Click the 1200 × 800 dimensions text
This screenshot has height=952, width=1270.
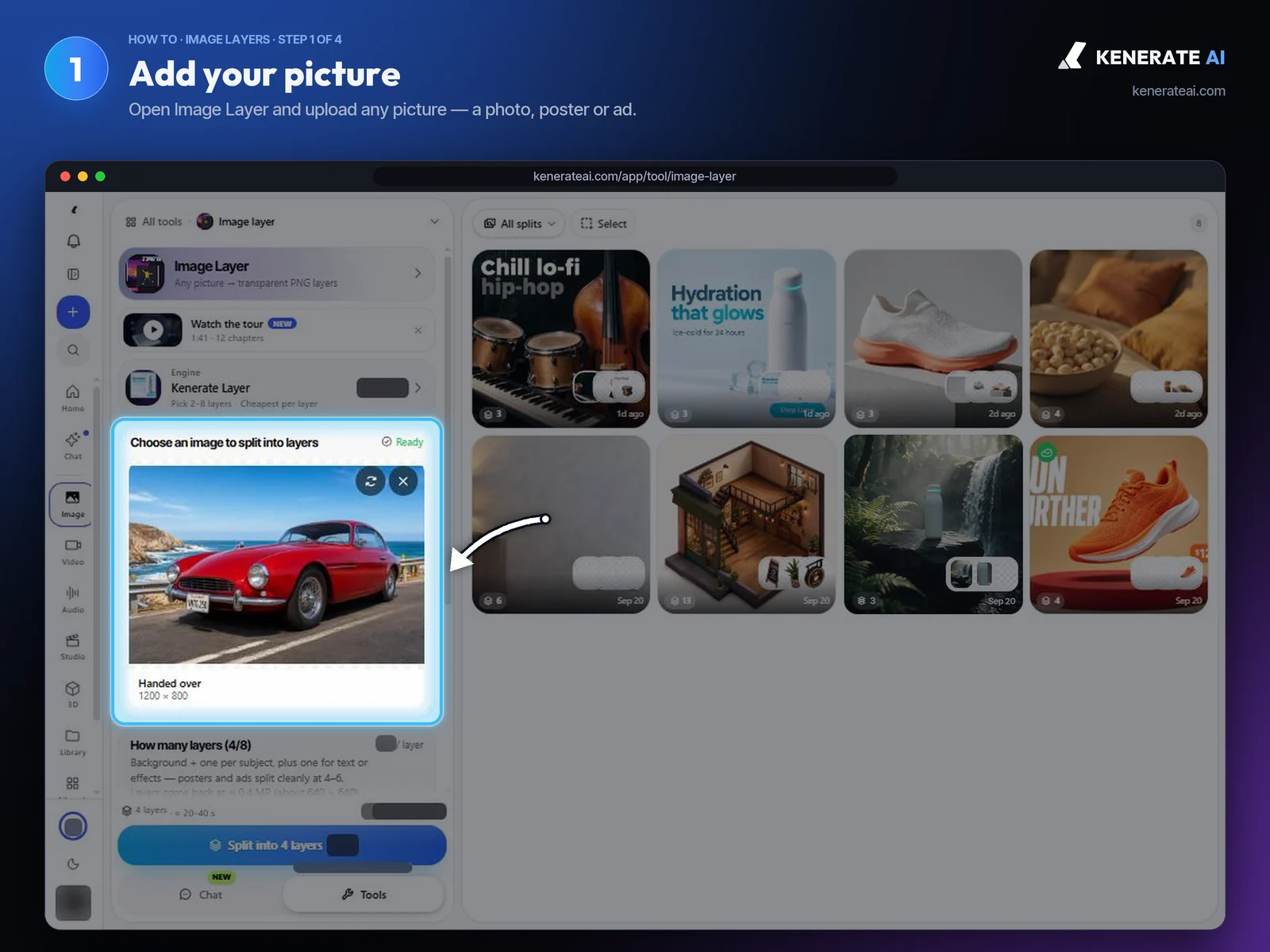pos(163,696)
